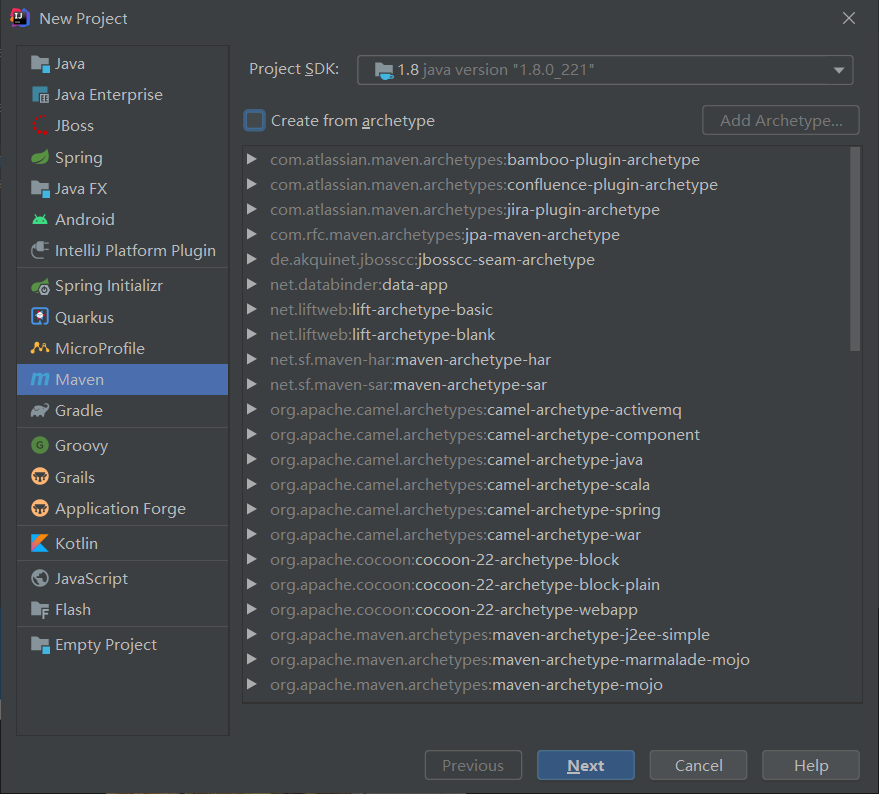Select Spring Initializr project type
Image resolution: width=879 pixels, height=794 pixels.
point(122,287)
